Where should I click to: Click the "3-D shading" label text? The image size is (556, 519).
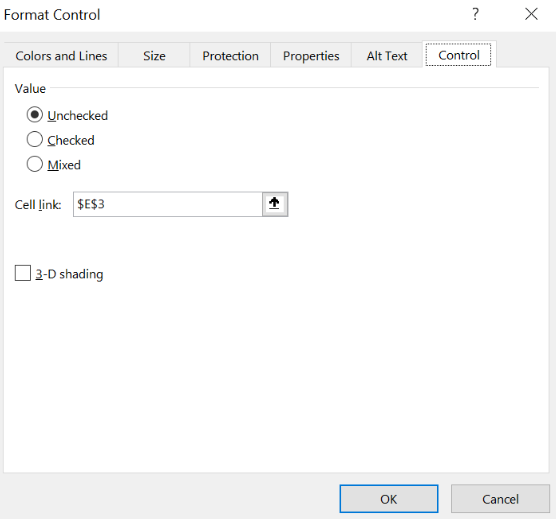pos(69,274)
